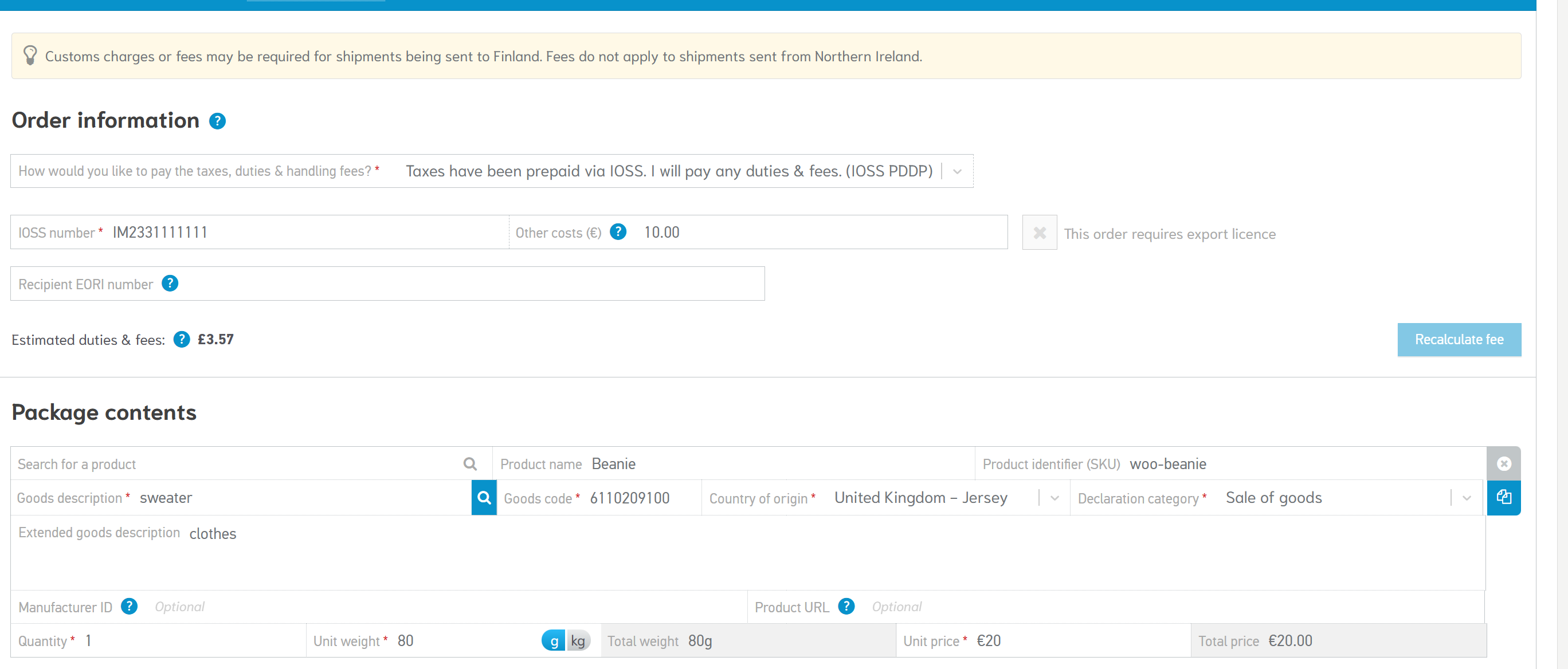
Task: Open the Recipient EORI number help icon
Action: pos(170,284)
